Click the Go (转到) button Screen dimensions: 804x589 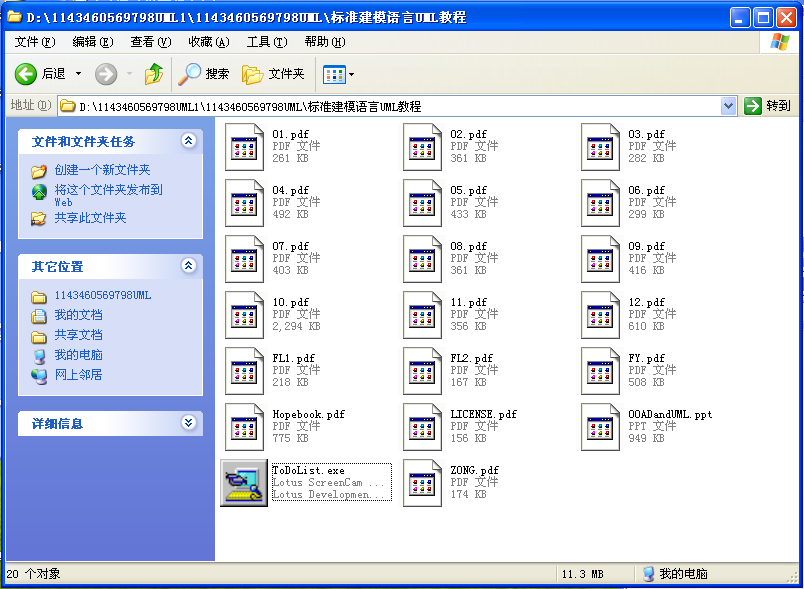768,106
